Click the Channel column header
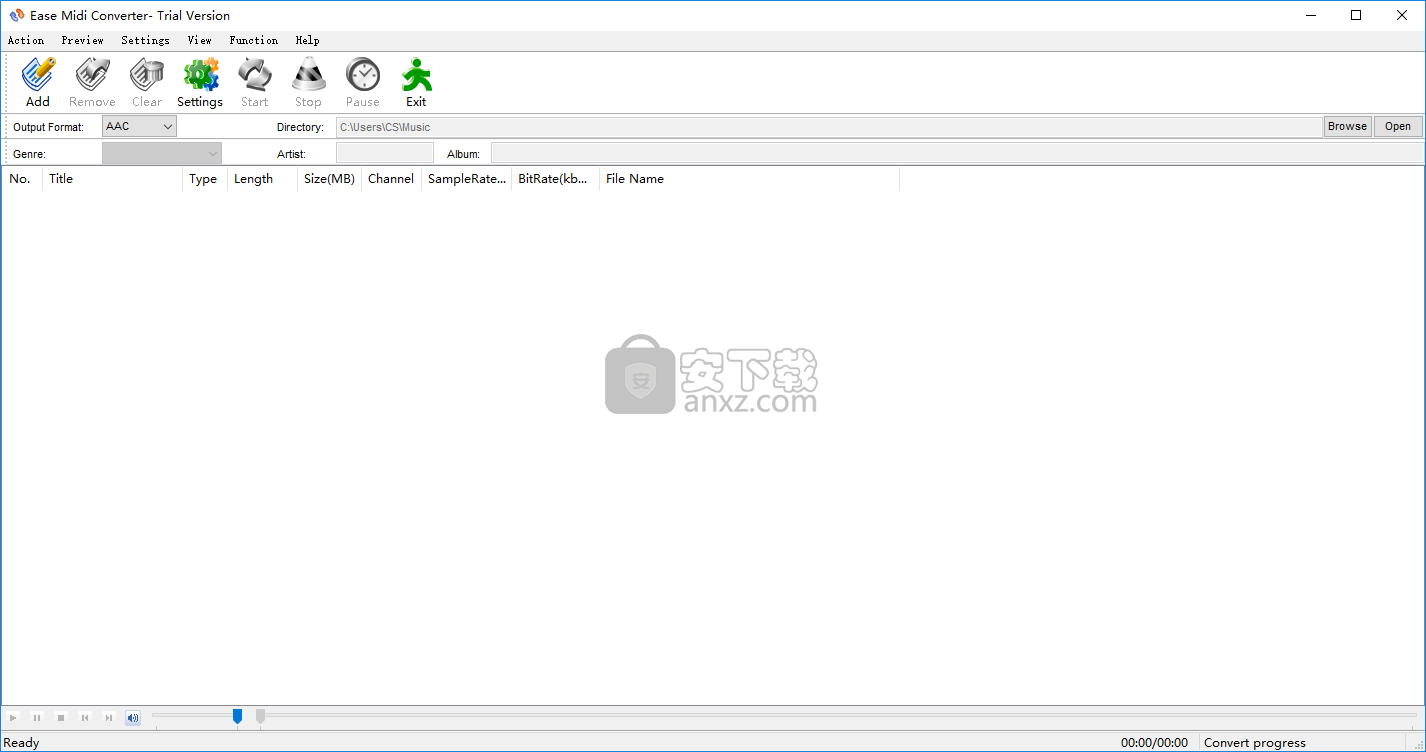This screenshot has height=752, width=1426. click(391, 179)
